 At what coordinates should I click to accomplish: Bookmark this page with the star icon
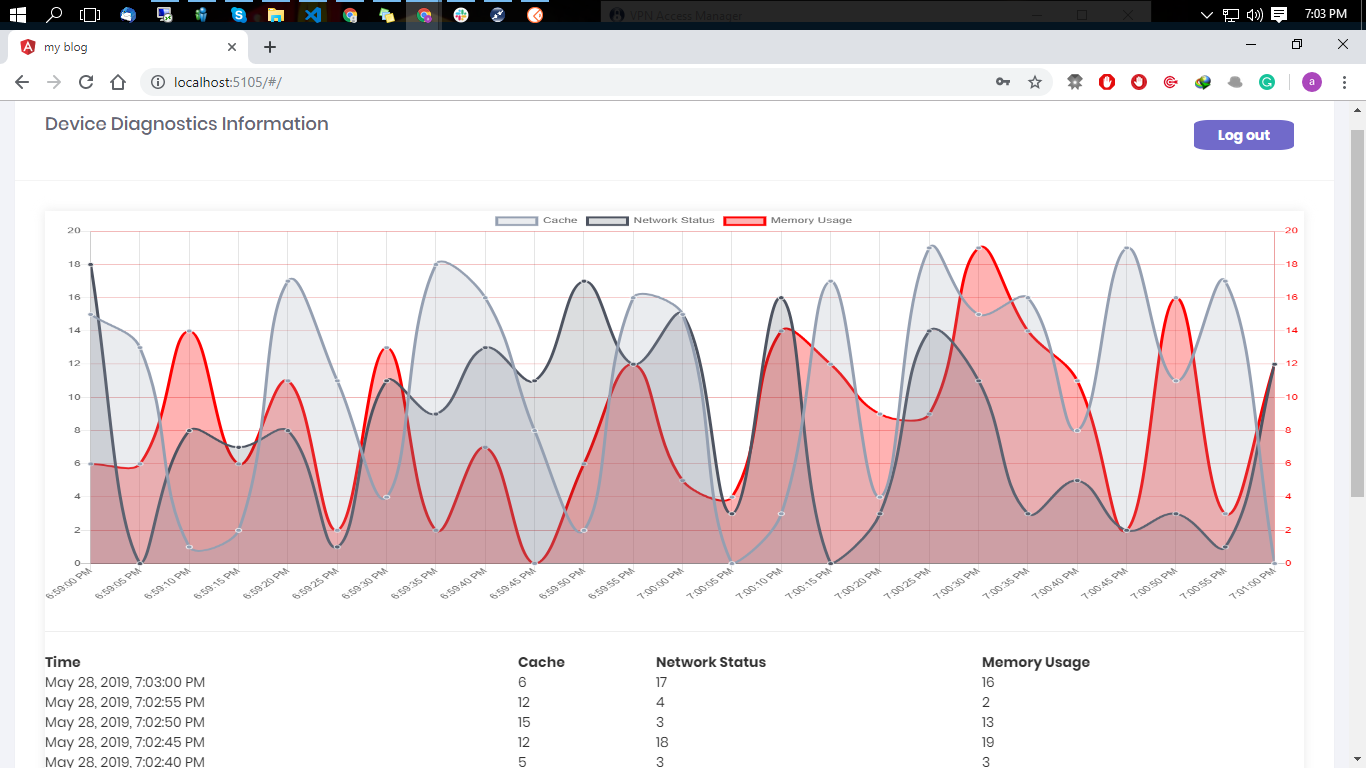1035,82
